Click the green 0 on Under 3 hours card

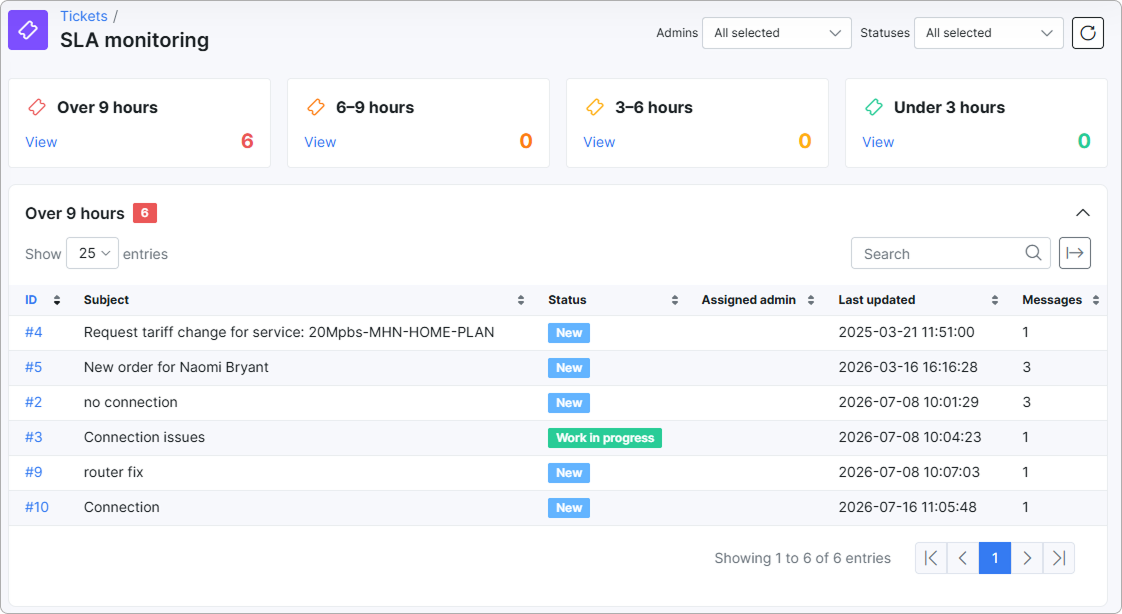pyautogui.click(x=1084, y=141)
